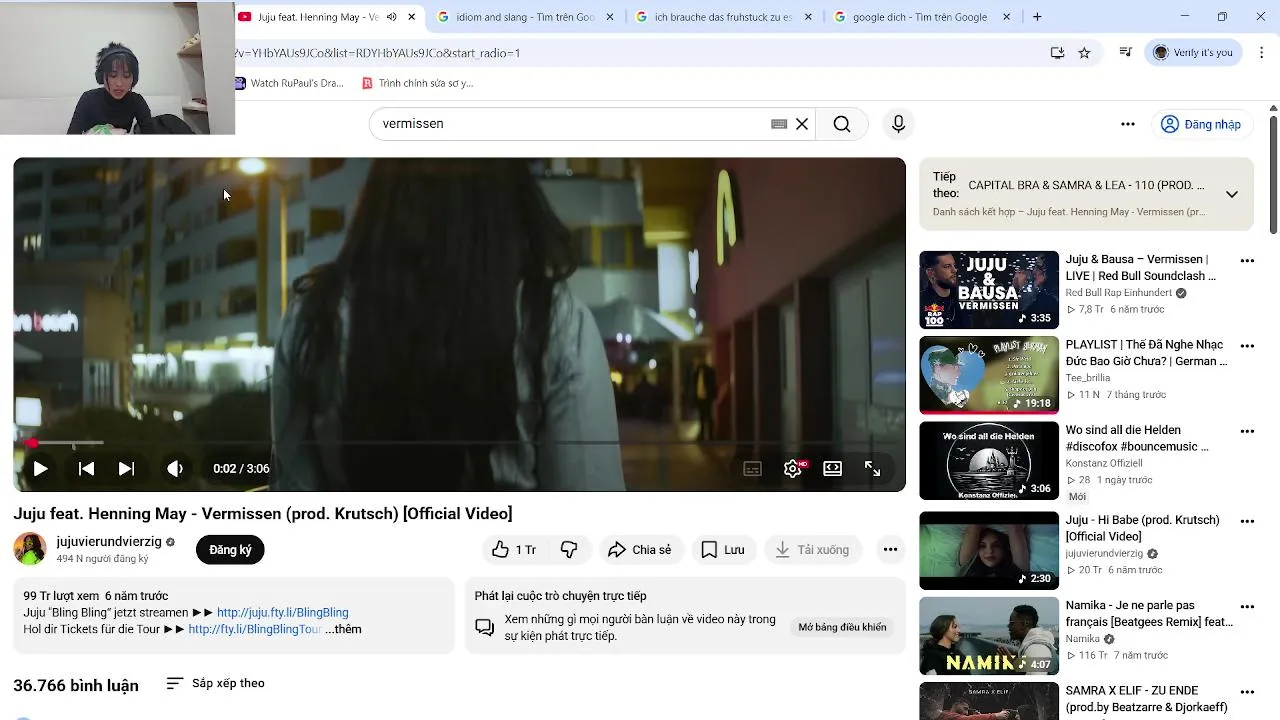Close the google dich tab
Viewport: 1280px width, 720px height.
click(x=1007, y=17)
